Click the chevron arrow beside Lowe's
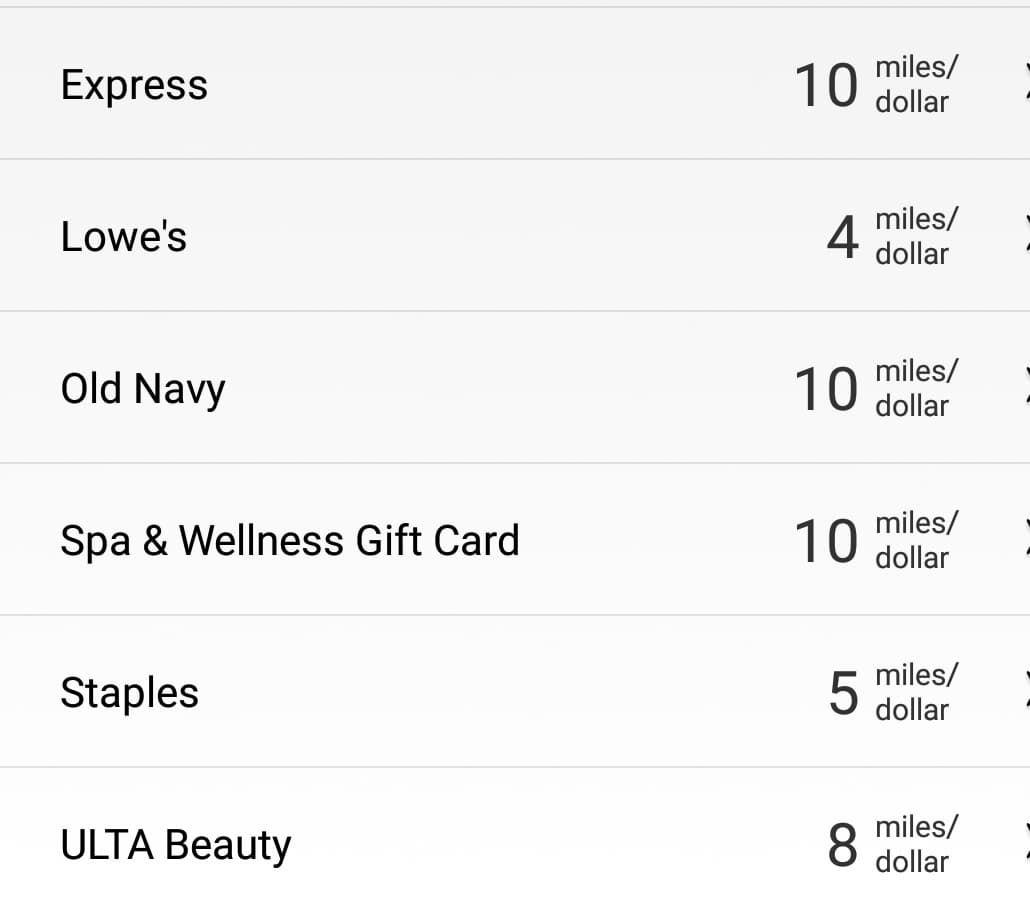Viewport: 1030px width, 918px height. click(1025, 238)
